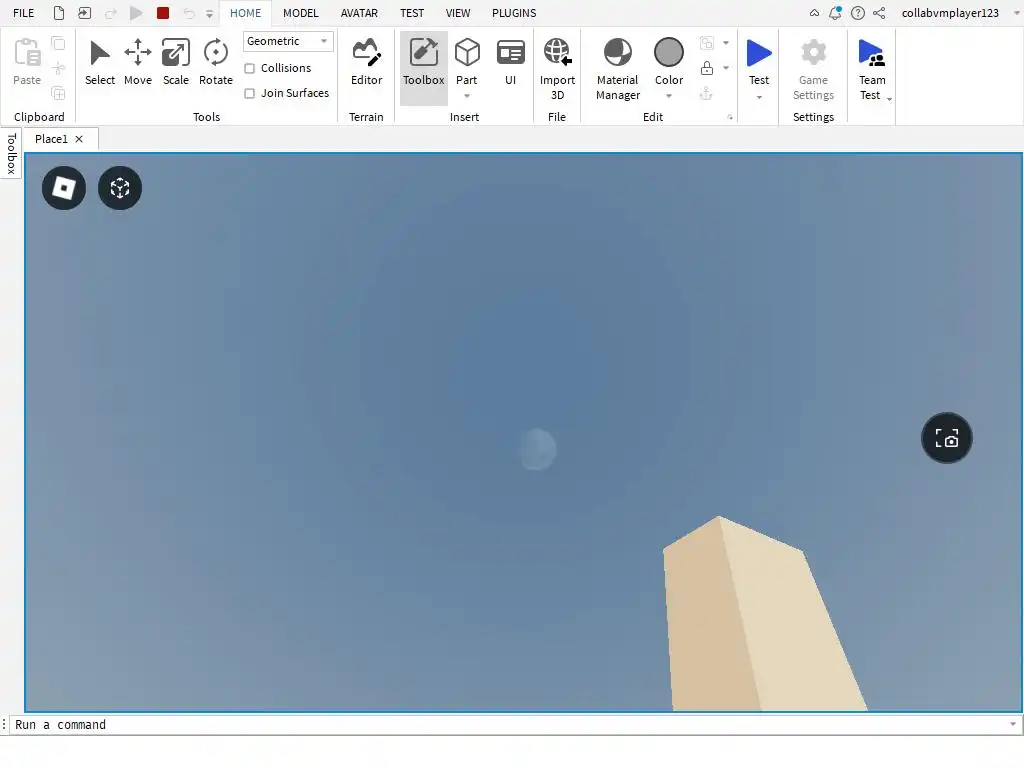Open the notifications bell
Viewport: 1024px width, 768px height.
(835, 13)
